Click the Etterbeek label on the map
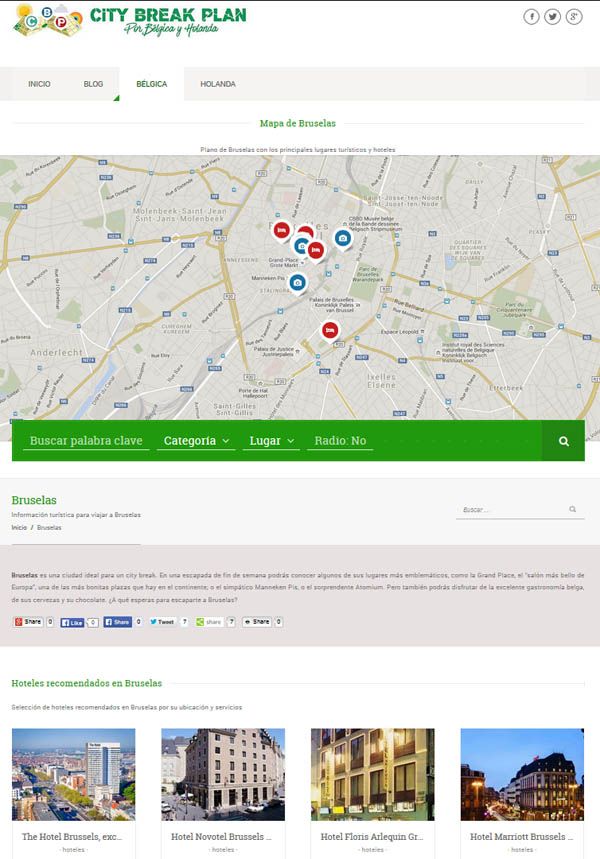600x859 pixels. click(x=506, y=387)
